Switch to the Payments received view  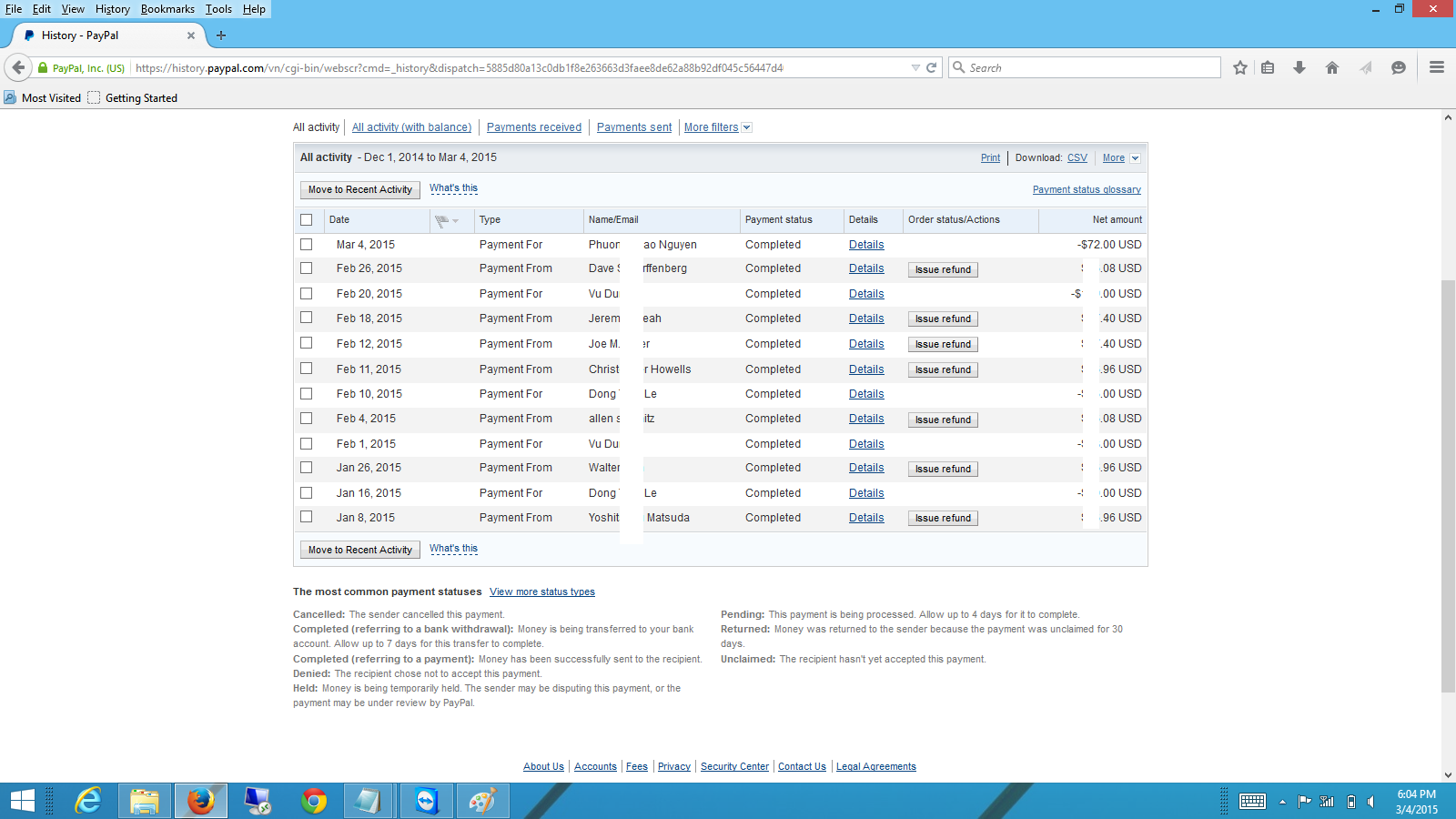(533, 127)
